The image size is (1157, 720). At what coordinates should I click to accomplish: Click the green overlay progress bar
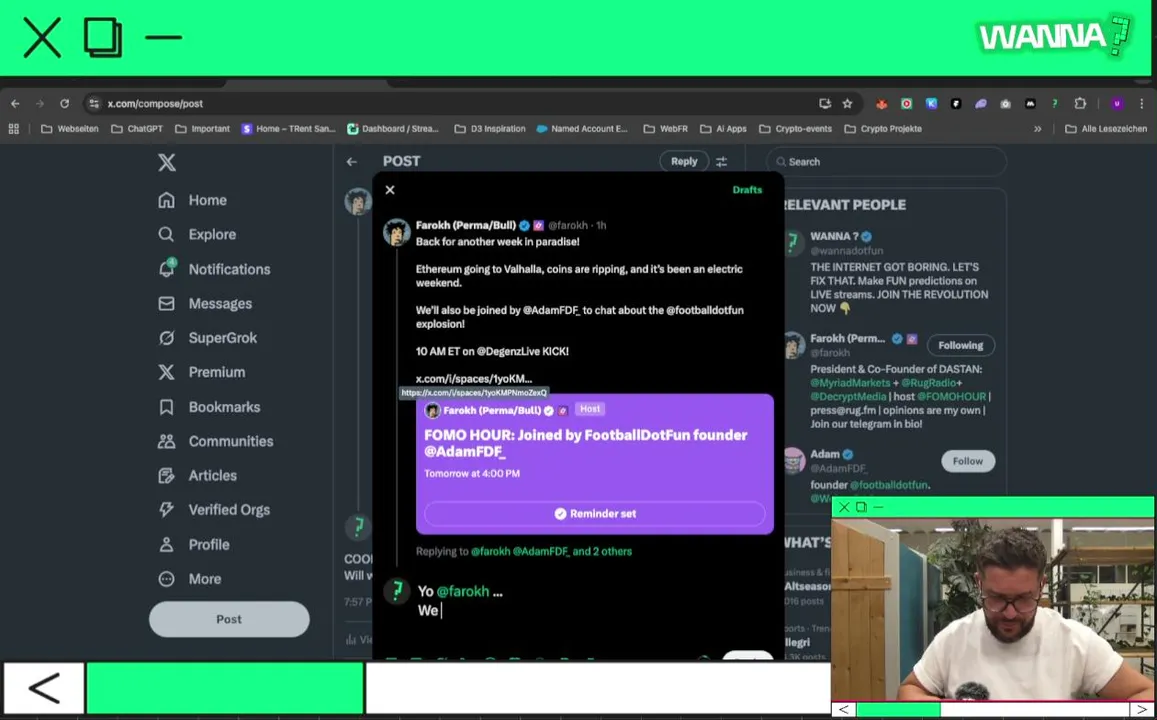(x=225, y=688)
